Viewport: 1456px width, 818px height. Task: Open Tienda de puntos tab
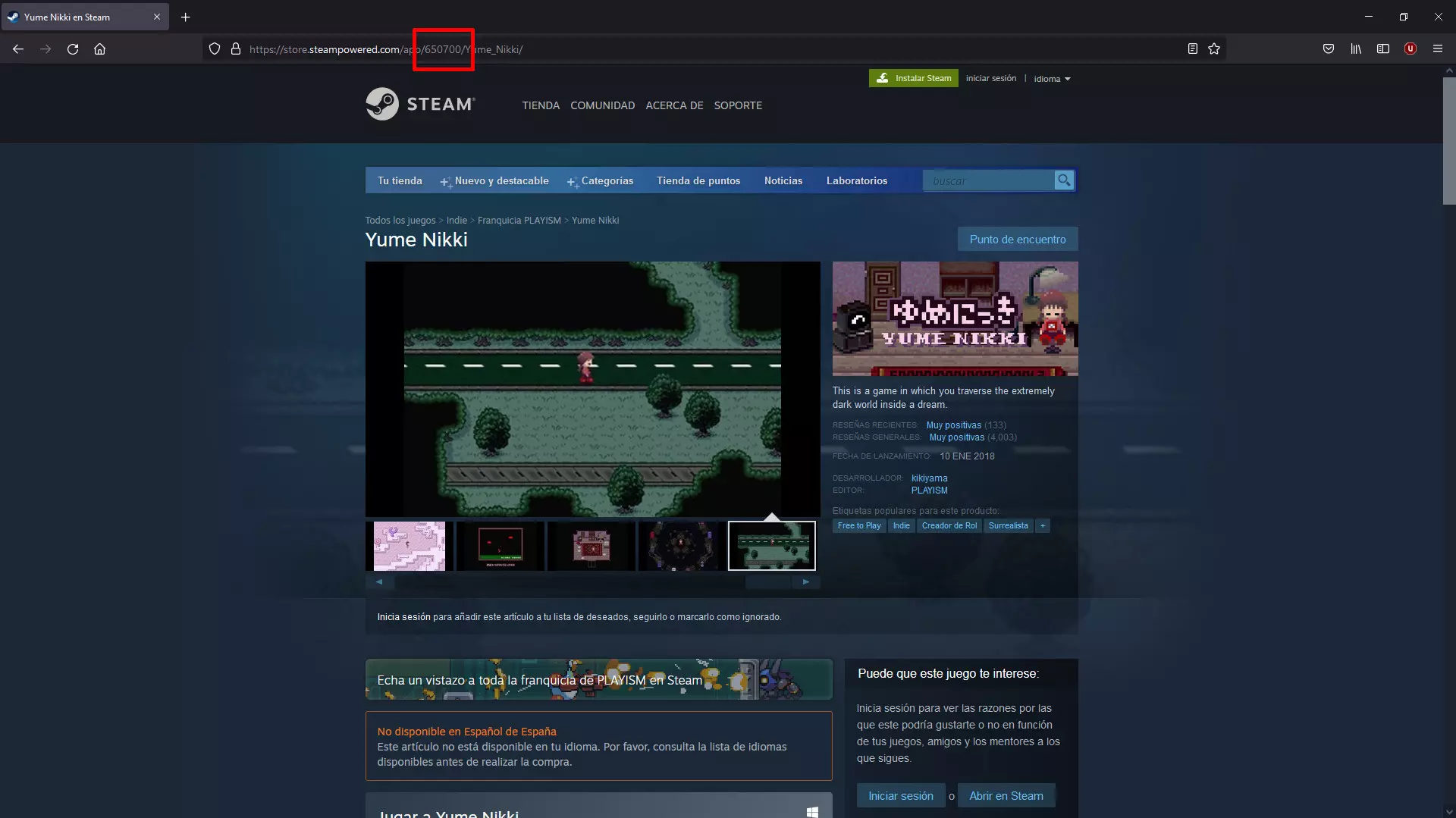[698, 180]
